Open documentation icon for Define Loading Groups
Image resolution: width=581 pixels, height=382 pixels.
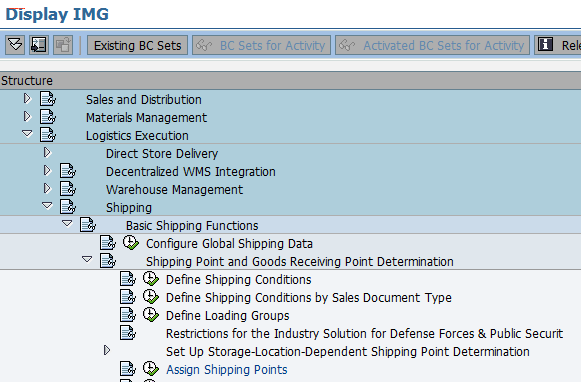coord(128,315)
